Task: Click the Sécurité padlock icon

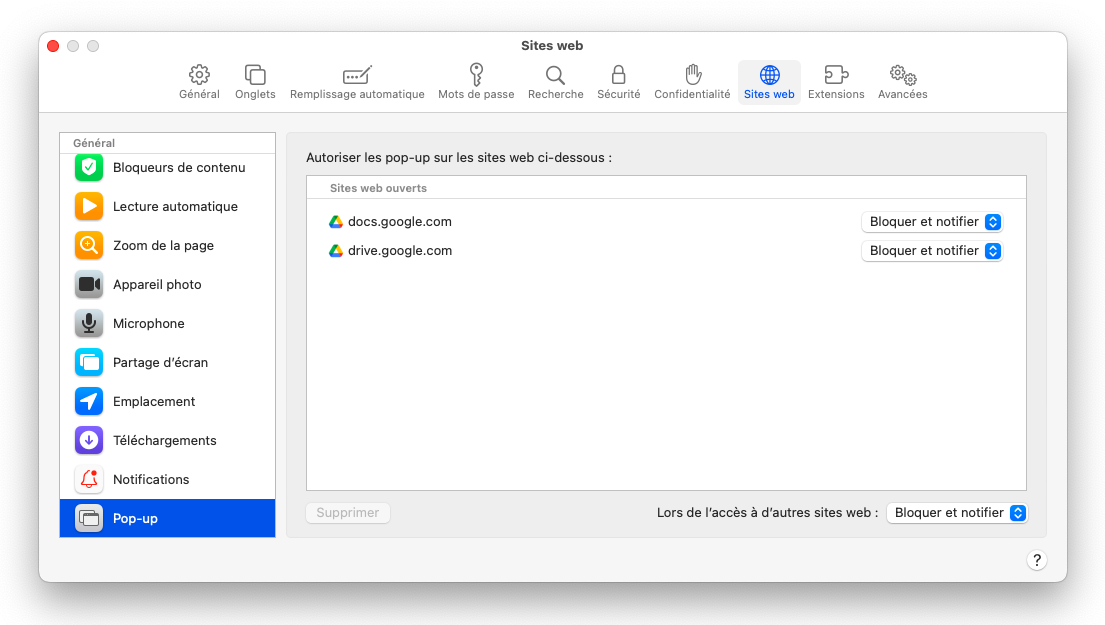Action: 618,76
